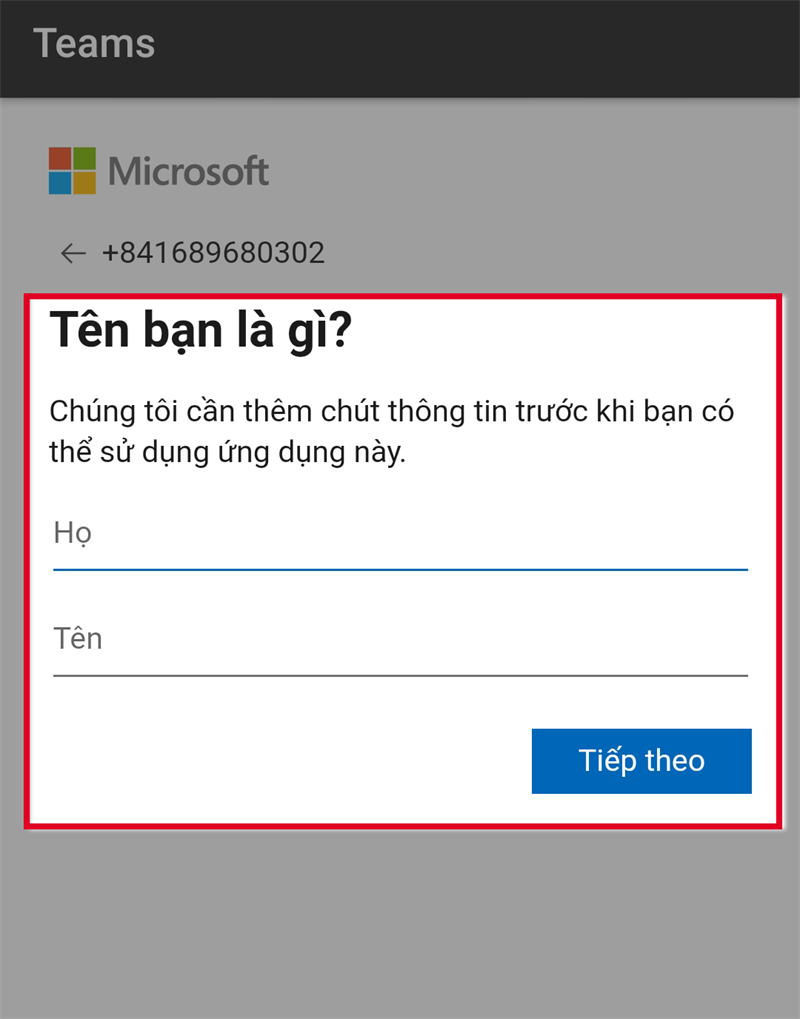
Task: Click the Teams icon area in the title bar
Action: click(x=95, y=43)
